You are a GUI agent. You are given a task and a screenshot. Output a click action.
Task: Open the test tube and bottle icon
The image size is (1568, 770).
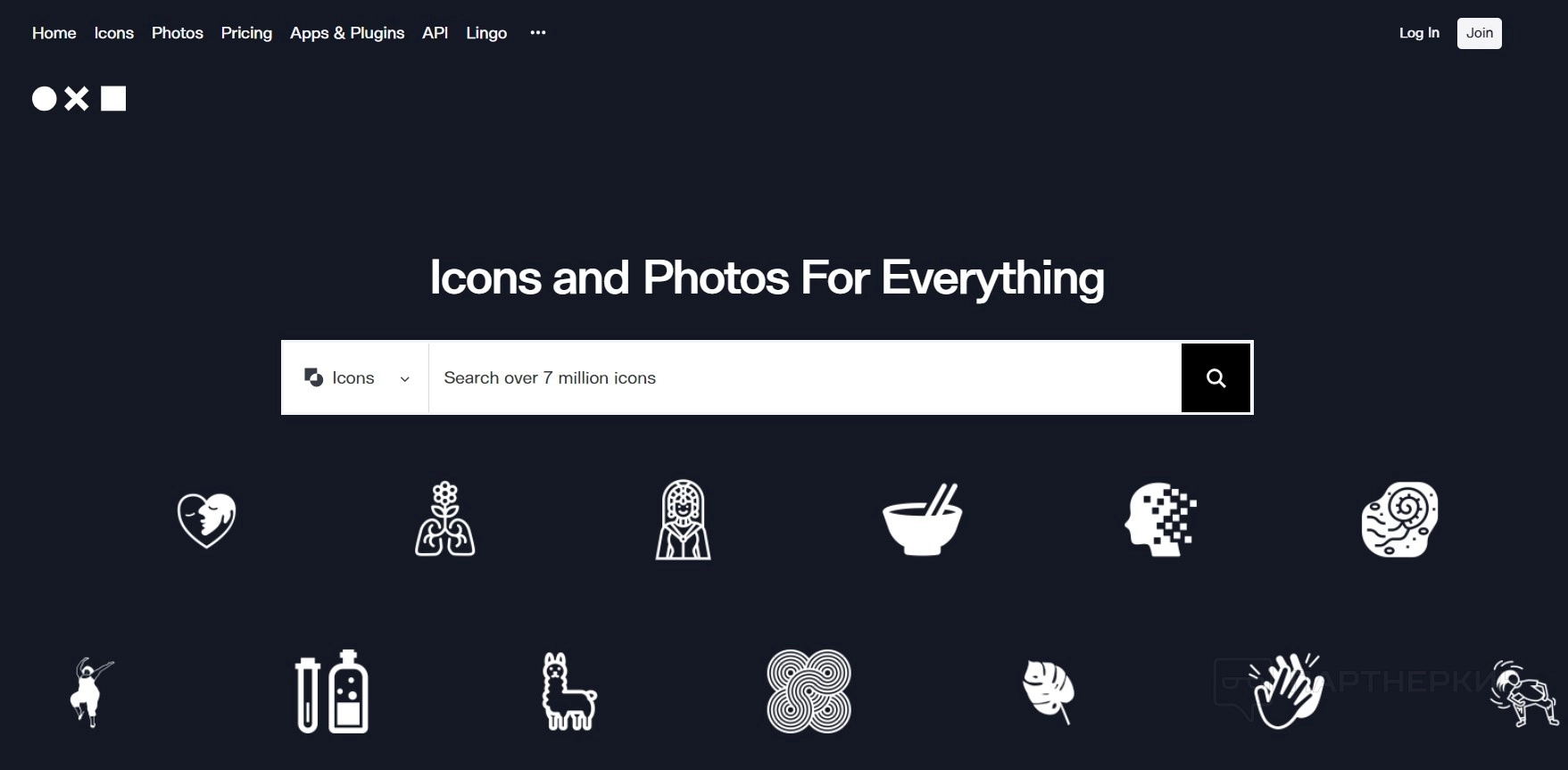(332, 691)
